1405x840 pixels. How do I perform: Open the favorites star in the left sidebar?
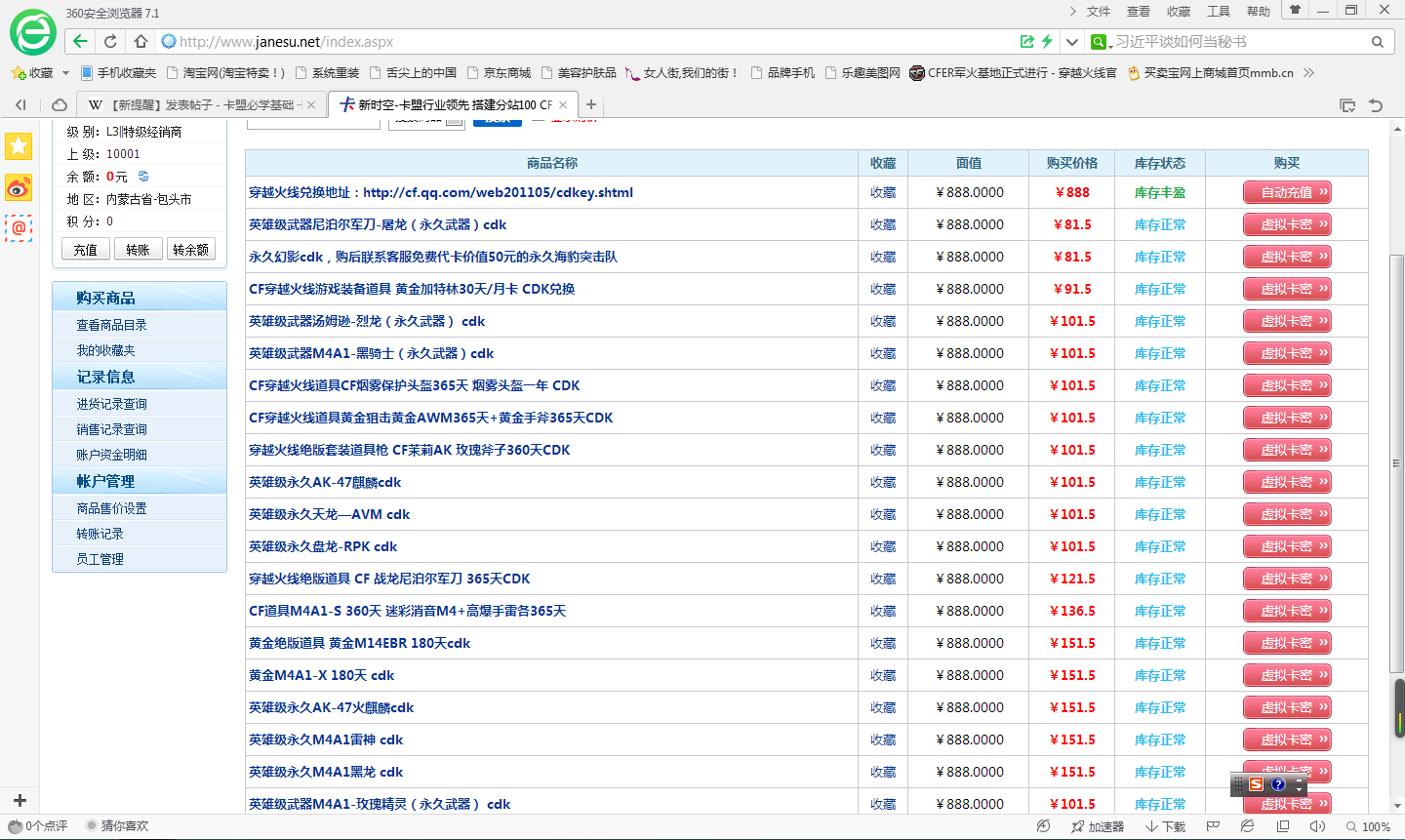click(x=19, y=146)
